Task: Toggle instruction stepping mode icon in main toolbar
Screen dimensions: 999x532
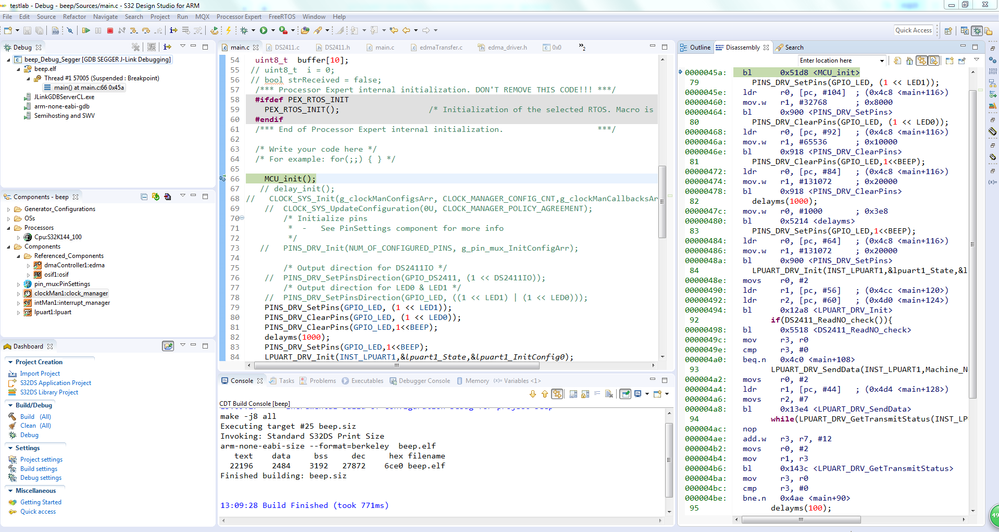Action: click(173, 30)
